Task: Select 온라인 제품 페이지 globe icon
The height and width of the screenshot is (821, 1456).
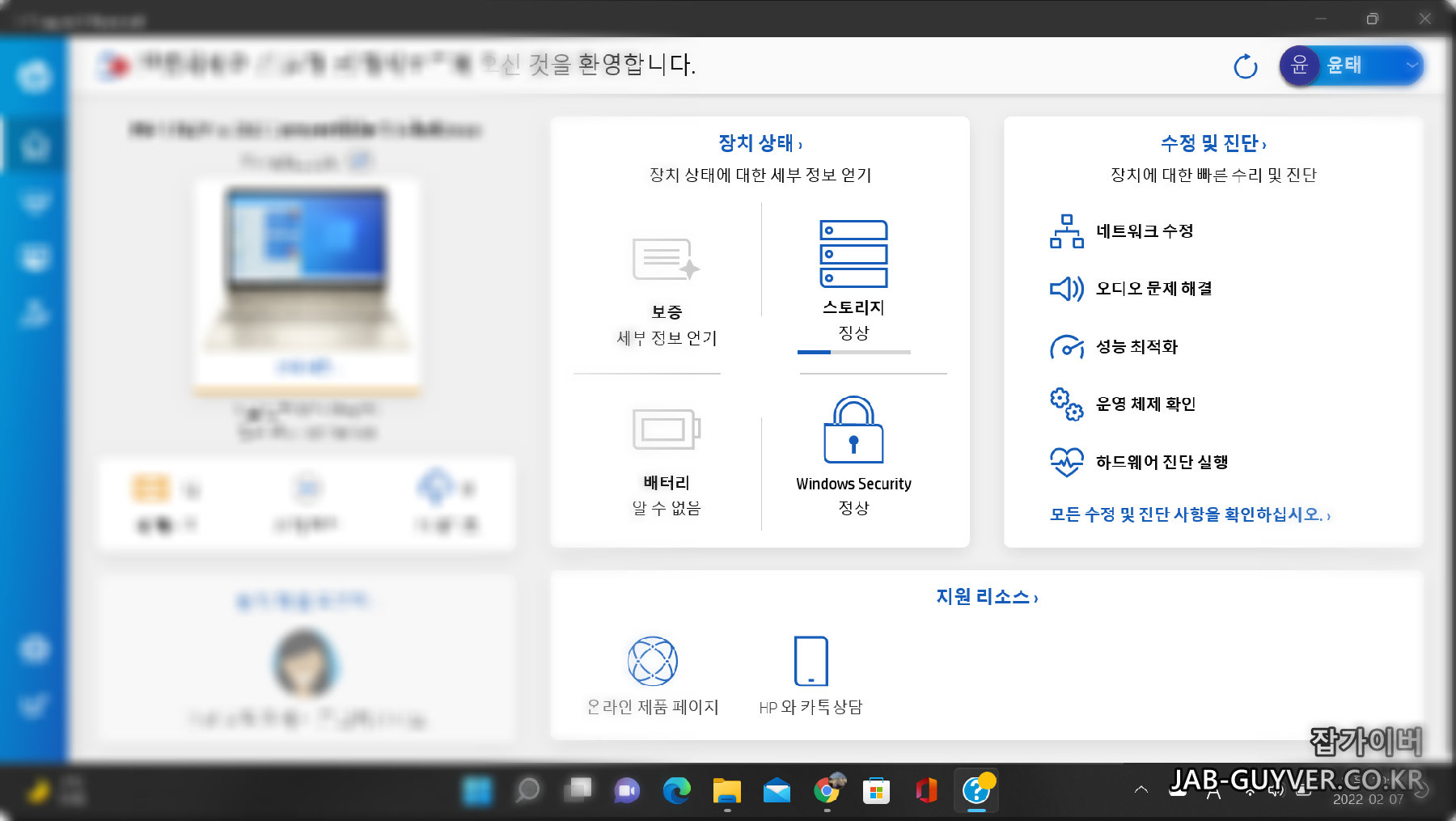Action: pyautogui.click(x=653, y=659)
